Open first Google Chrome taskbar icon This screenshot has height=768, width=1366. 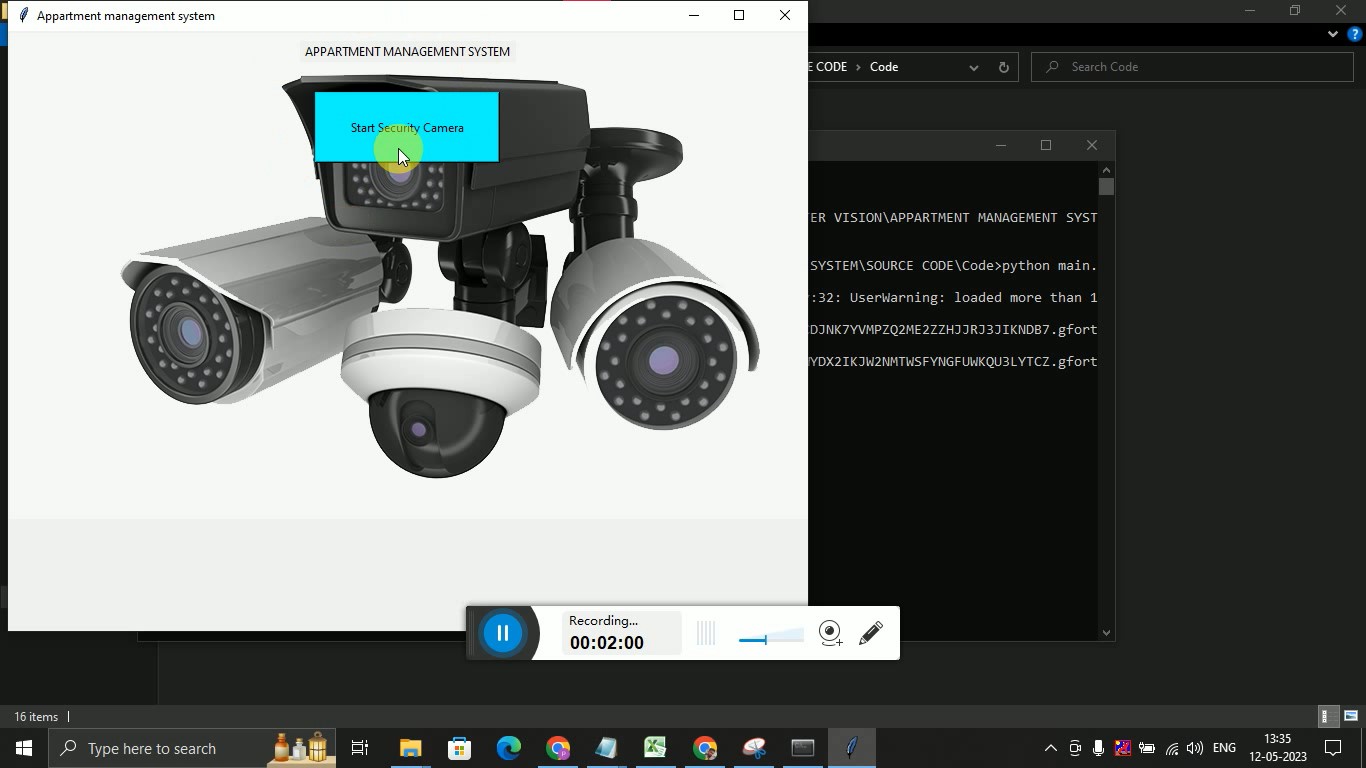click(x=557, y=748)
